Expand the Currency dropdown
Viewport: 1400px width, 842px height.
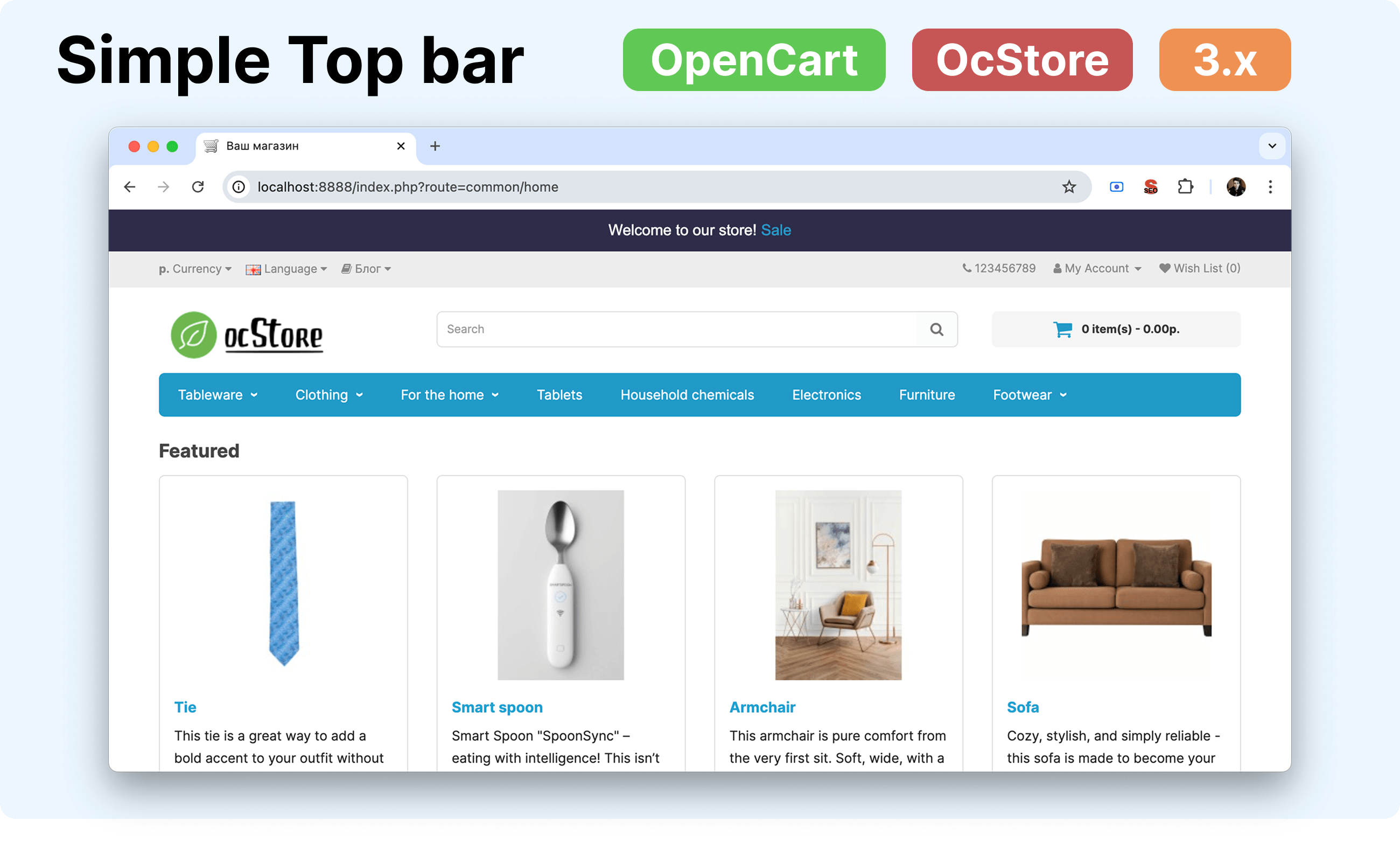[x=195, y=268]
